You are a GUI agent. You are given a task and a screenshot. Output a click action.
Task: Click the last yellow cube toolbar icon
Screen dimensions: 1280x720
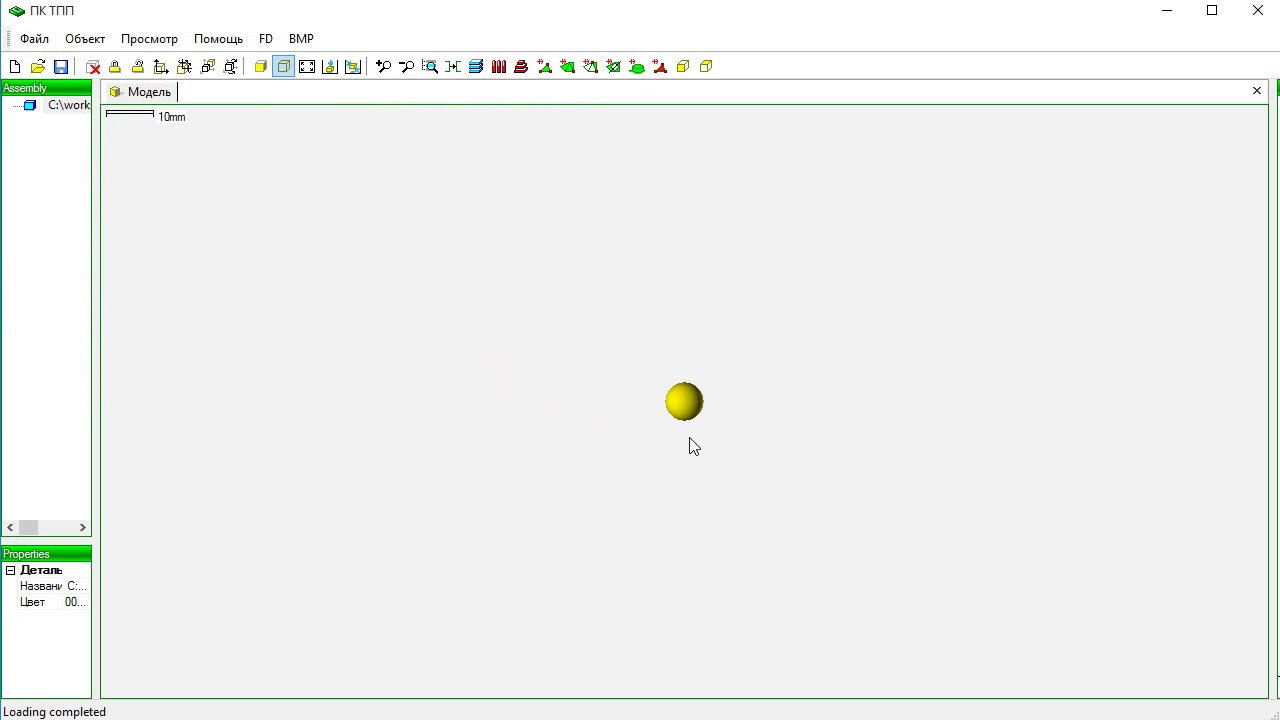tap(706, 67)
